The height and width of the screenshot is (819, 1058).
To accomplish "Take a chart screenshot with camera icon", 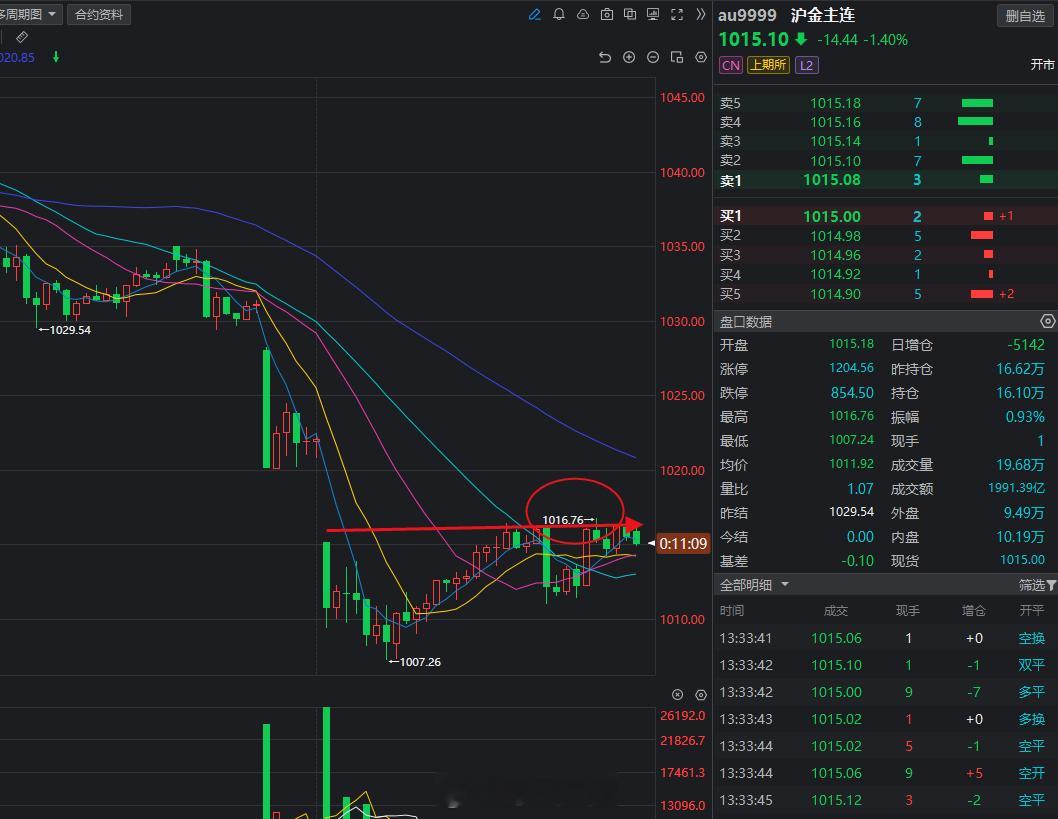I will pyautogui.click(x=607, y=15).
